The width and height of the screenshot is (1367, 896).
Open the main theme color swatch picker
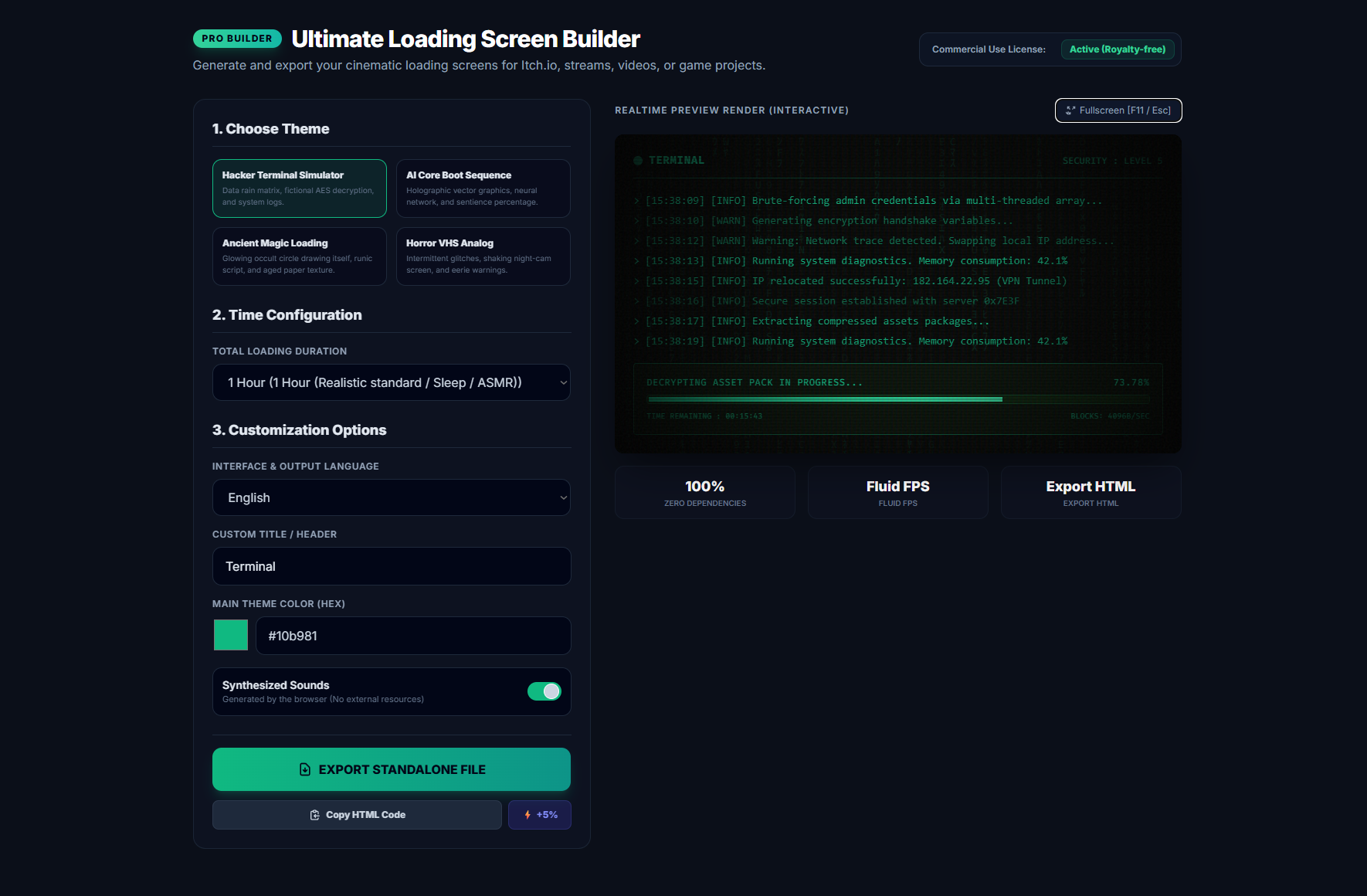coord(231,635)
